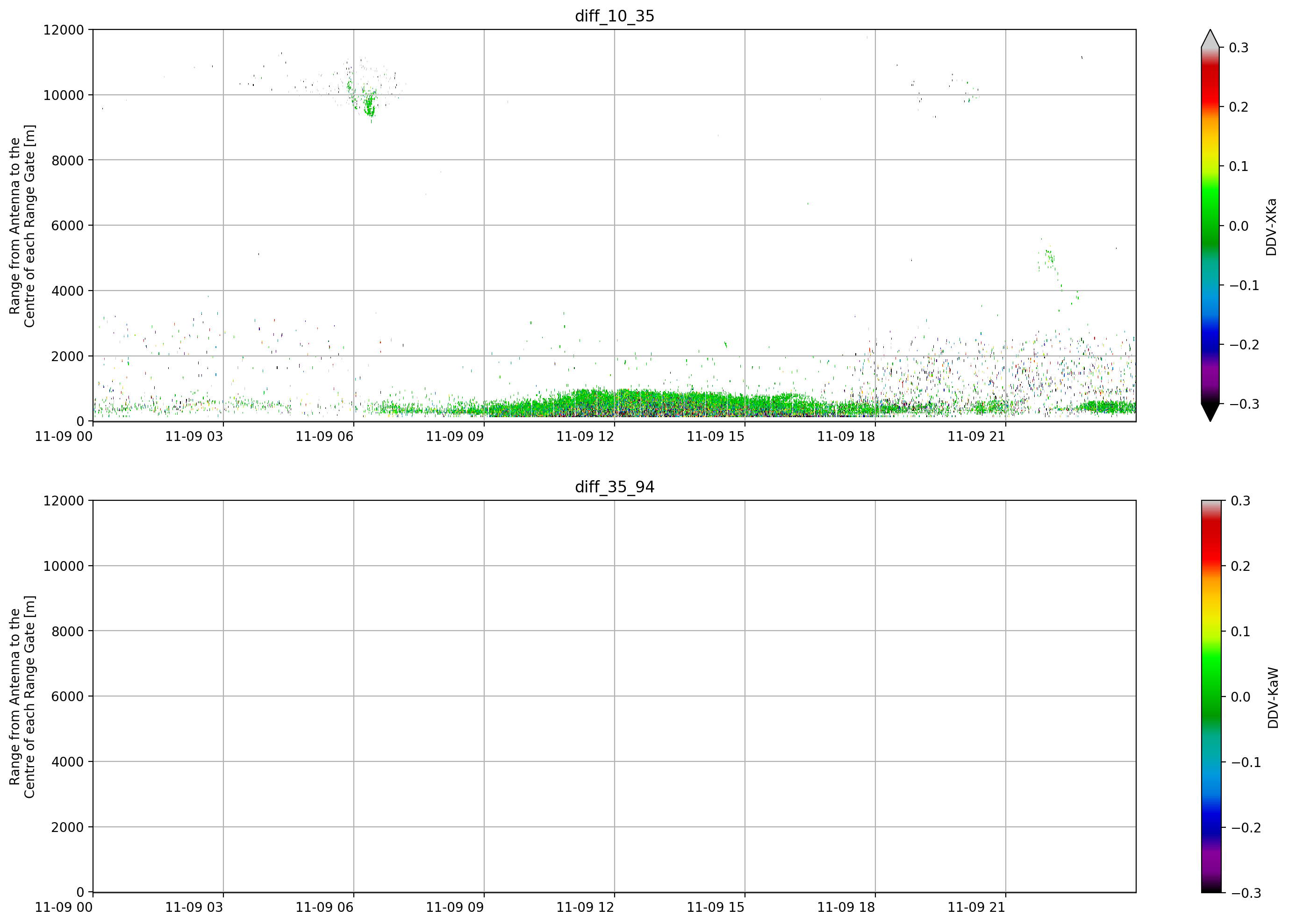Click the 11-09 18 tick label of bottom plot
This screenshot has width=1289, height=924.
click(x=845, y=907)
